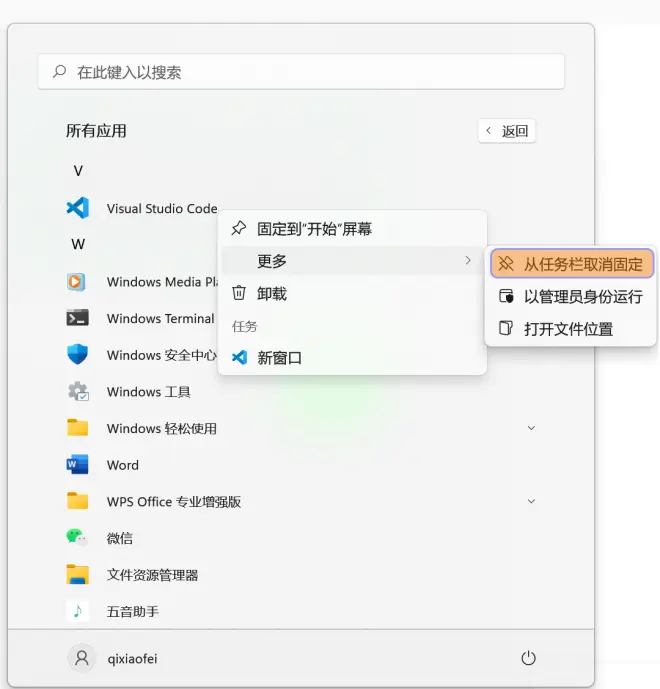
Task: Click the 五音助手 app name
Action: [x=133, y=611]
